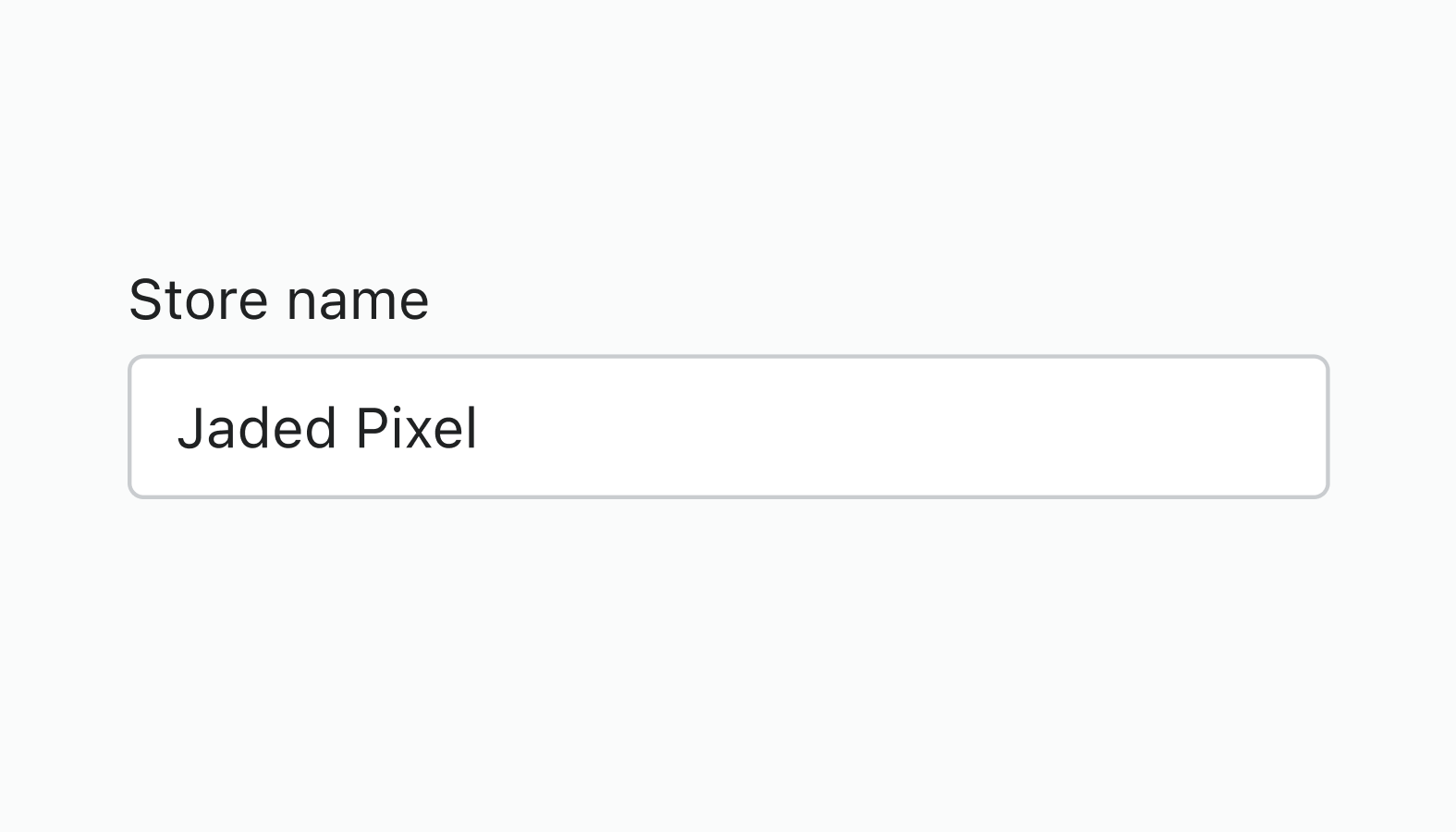The height and width of the screenshot is (832, 1456).
Task: Click the letter "S" of Store name label
Action: [144, 300]
